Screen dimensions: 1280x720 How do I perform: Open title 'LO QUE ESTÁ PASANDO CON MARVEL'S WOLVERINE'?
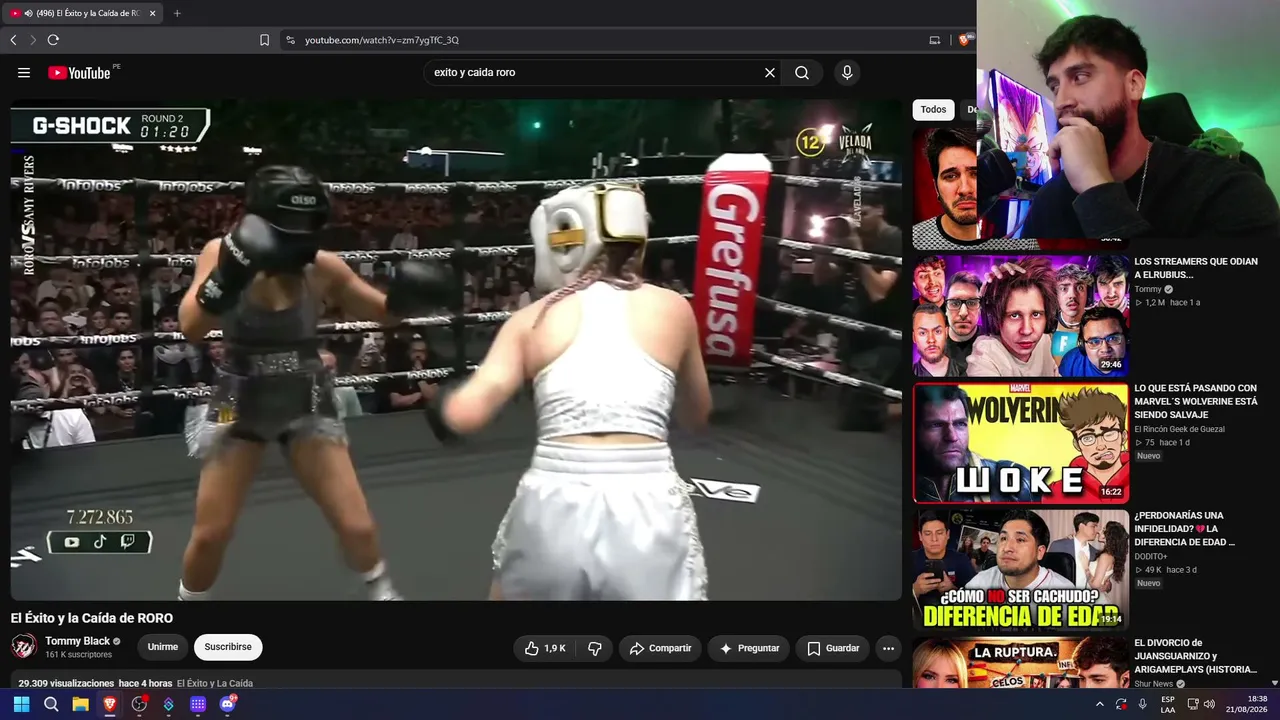pos(1196,401)
